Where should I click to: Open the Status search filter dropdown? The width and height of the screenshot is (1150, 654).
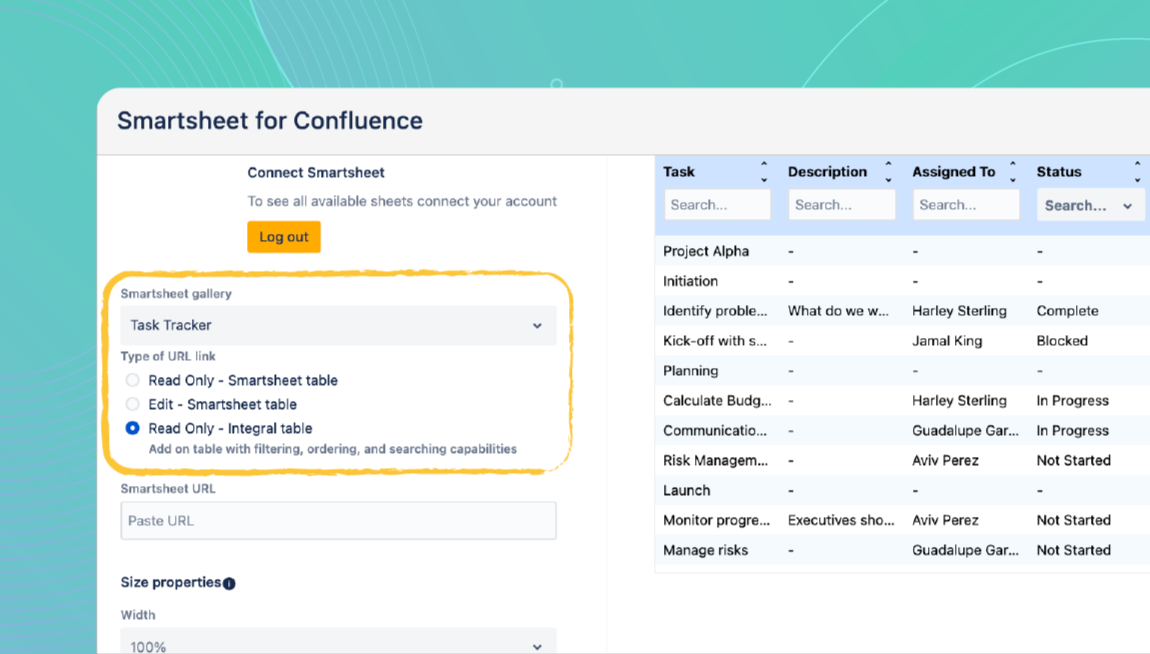(x=1087, y=205)
